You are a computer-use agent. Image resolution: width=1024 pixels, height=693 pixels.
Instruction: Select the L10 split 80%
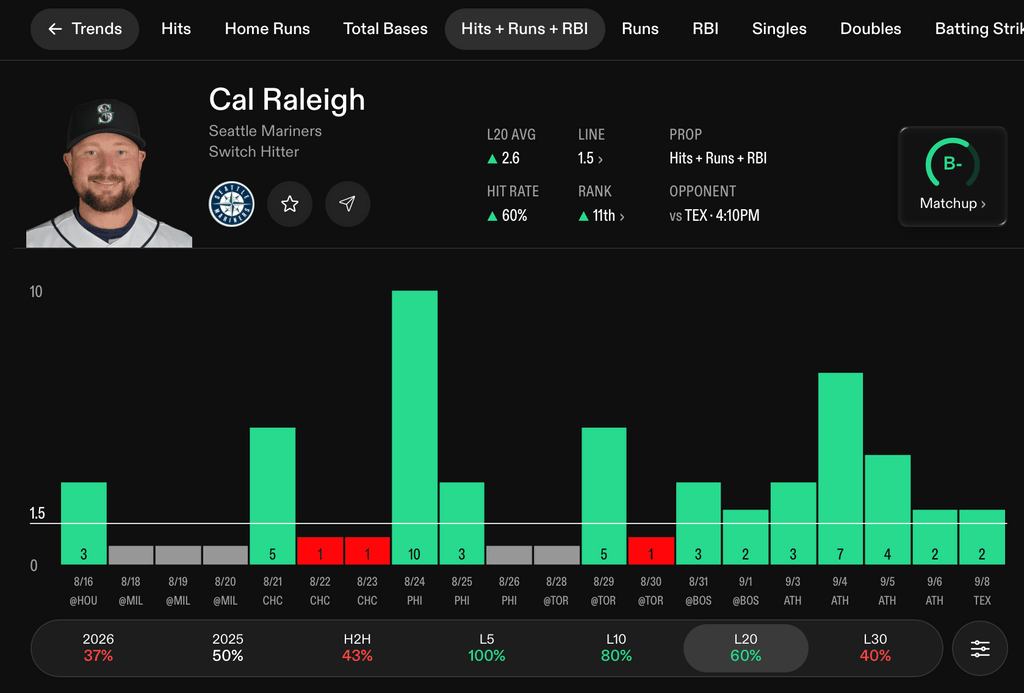pyautogui.click(x=616, y=647)
